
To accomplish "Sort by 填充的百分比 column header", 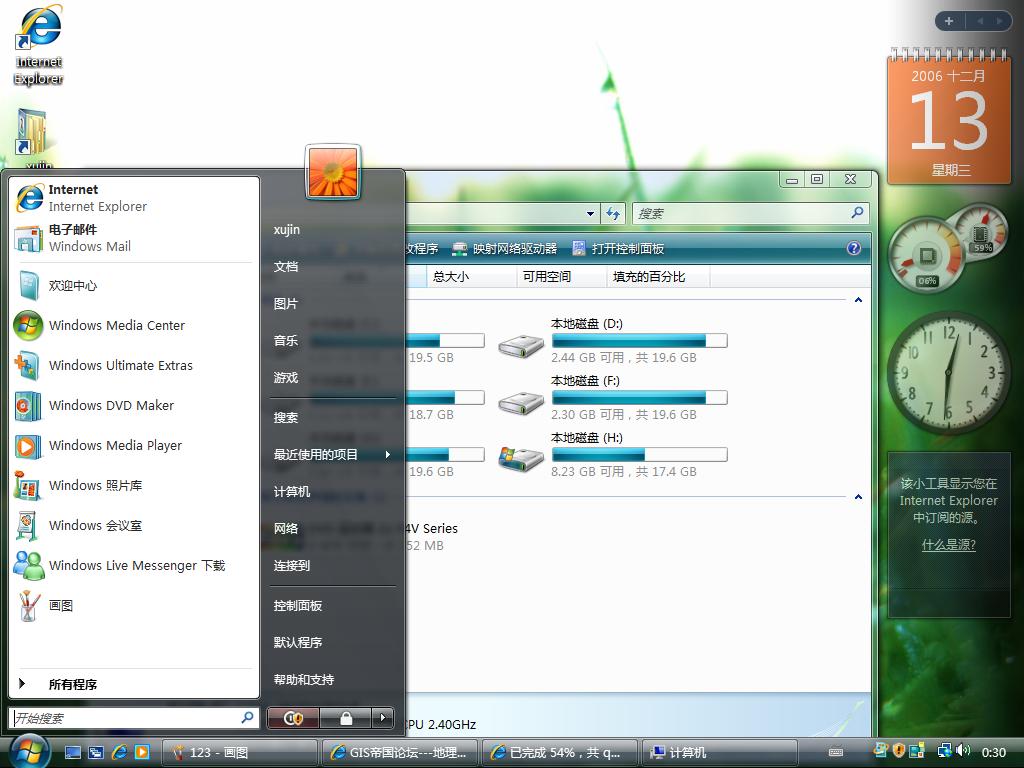I will pos(658,277).
